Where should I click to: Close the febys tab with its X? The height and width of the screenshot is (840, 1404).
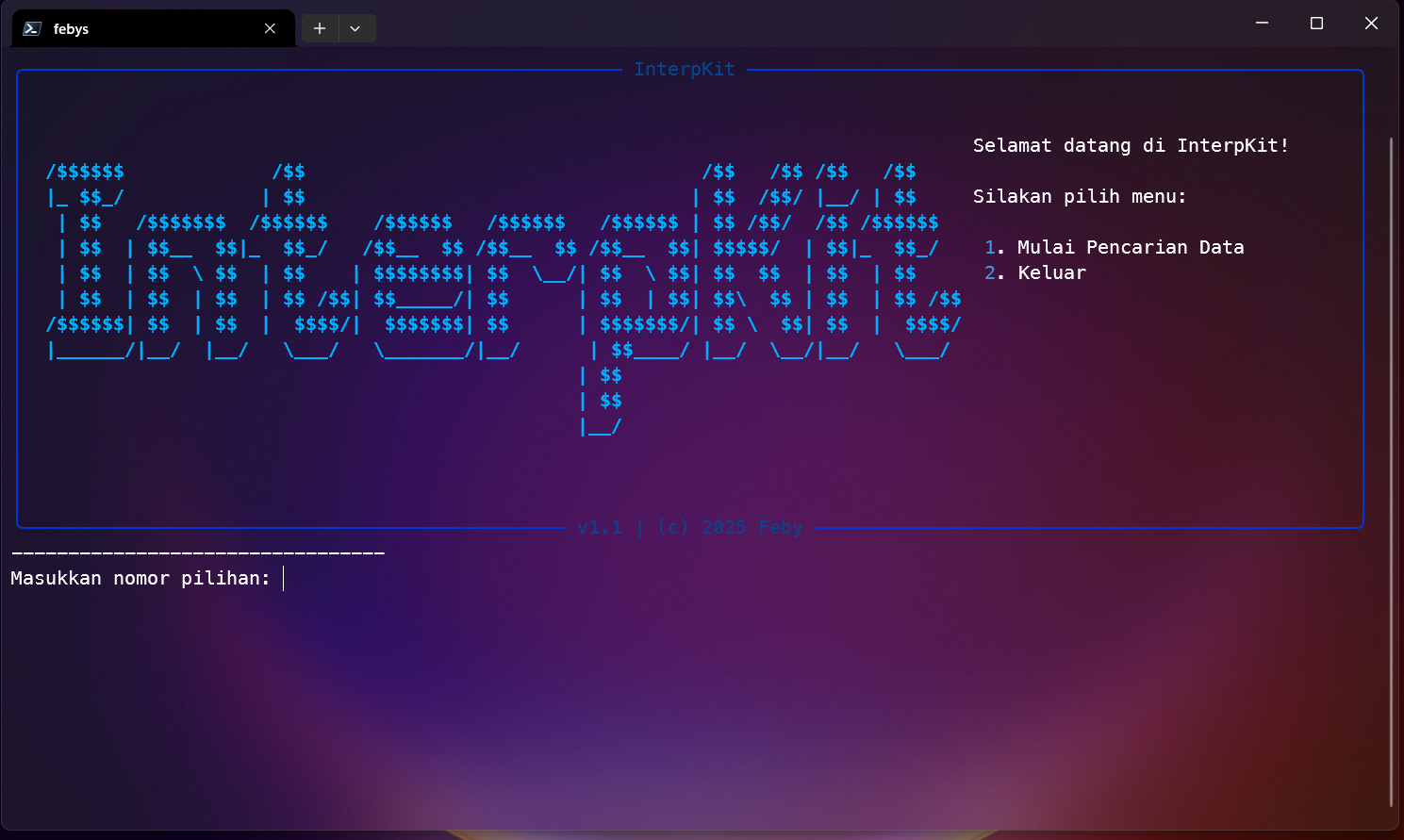(270, 28)
